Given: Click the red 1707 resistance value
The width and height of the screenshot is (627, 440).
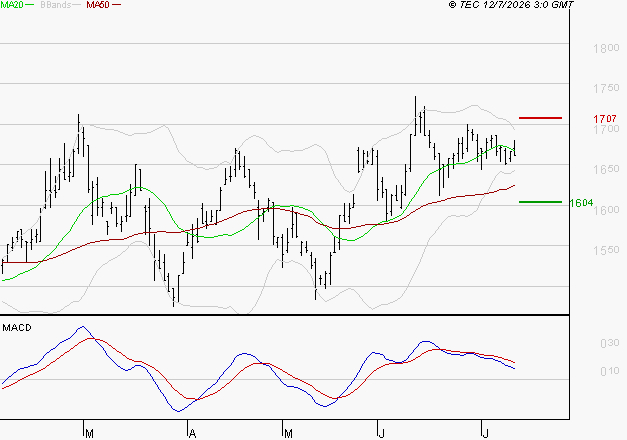Looking at the screenshot, I should [605, 119].
